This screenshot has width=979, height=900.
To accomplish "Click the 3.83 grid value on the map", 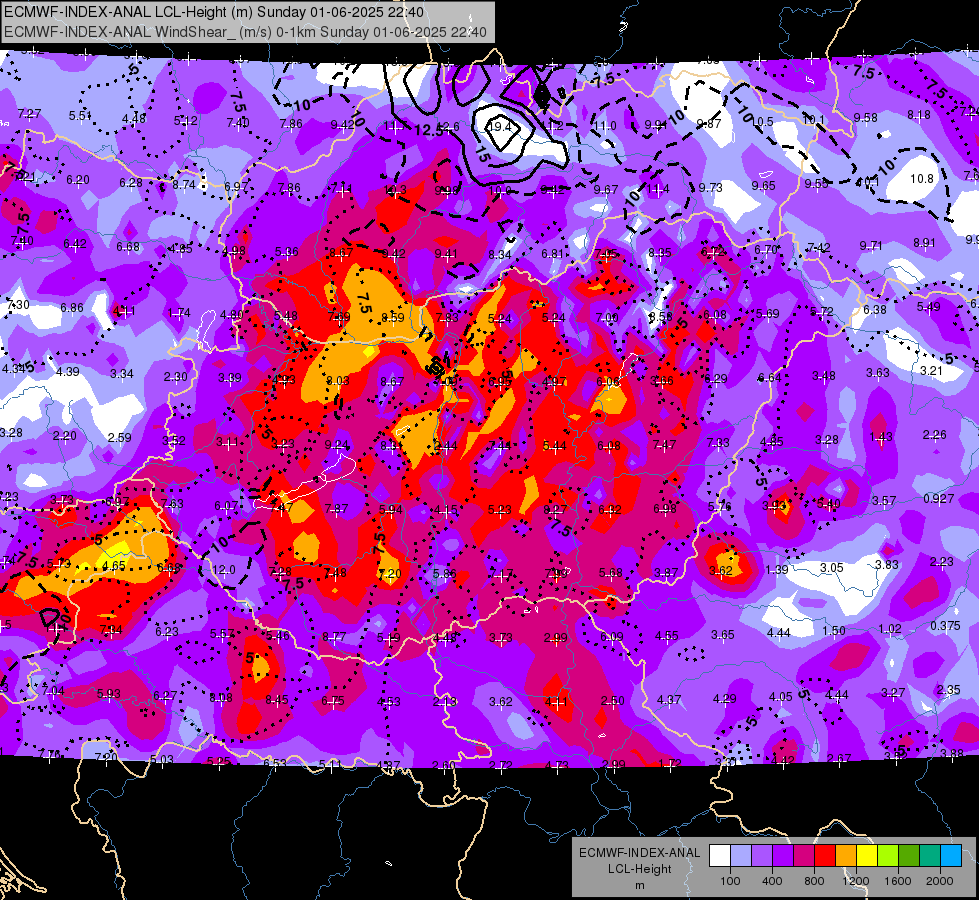I will (x=887, y=565).
